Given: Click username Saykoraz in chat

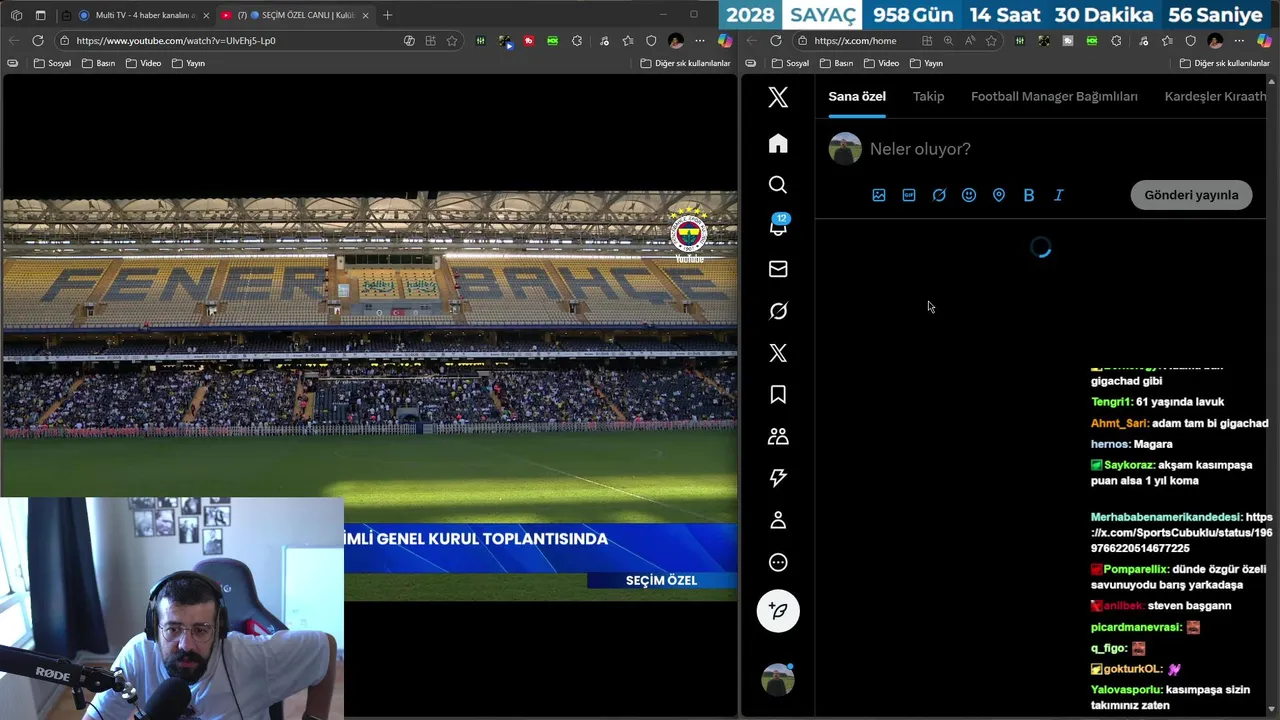Looking at the screenshot, I should tap(1130, 465).
